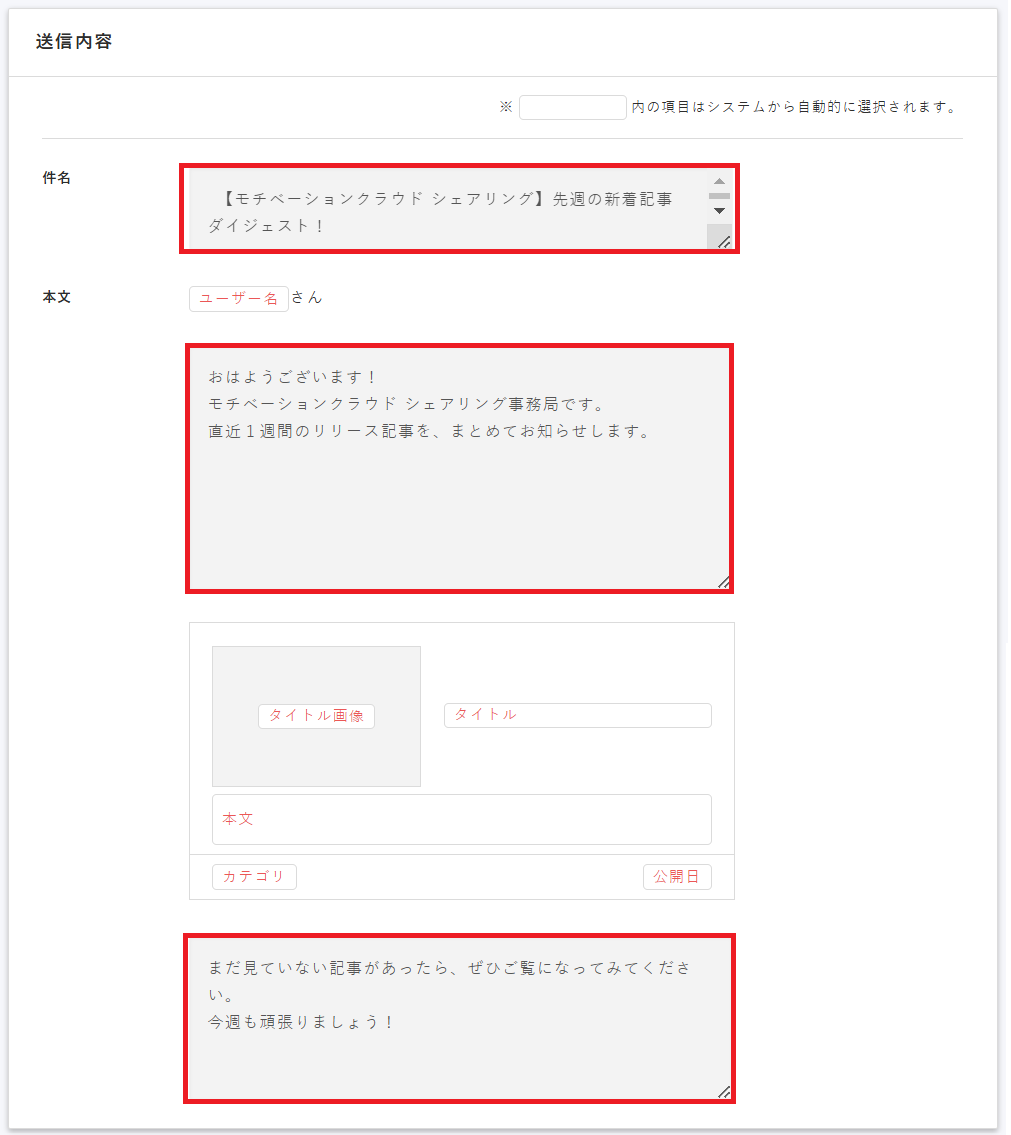
Task: Click the 件名 field label
Action: click(57, 178)
